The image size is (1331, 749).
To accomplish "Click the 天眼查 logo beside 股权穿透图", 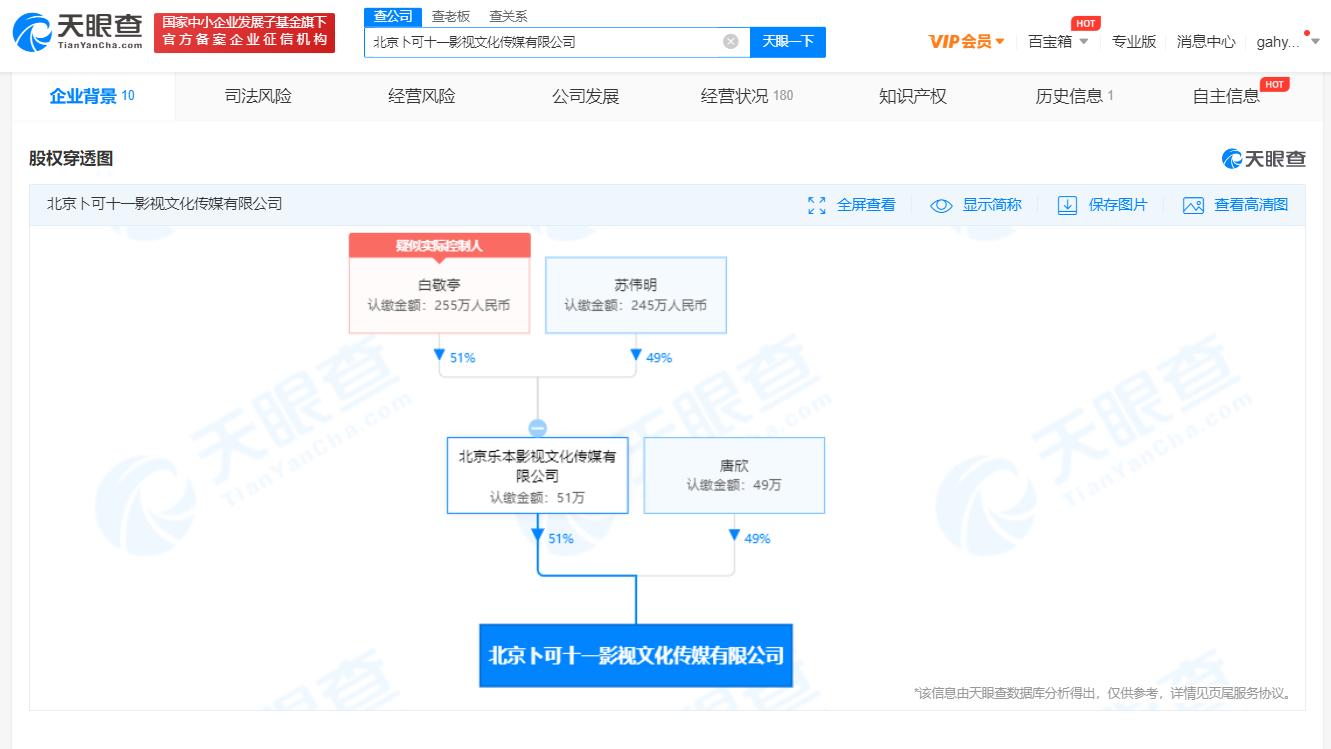I will coord(1264,158).
